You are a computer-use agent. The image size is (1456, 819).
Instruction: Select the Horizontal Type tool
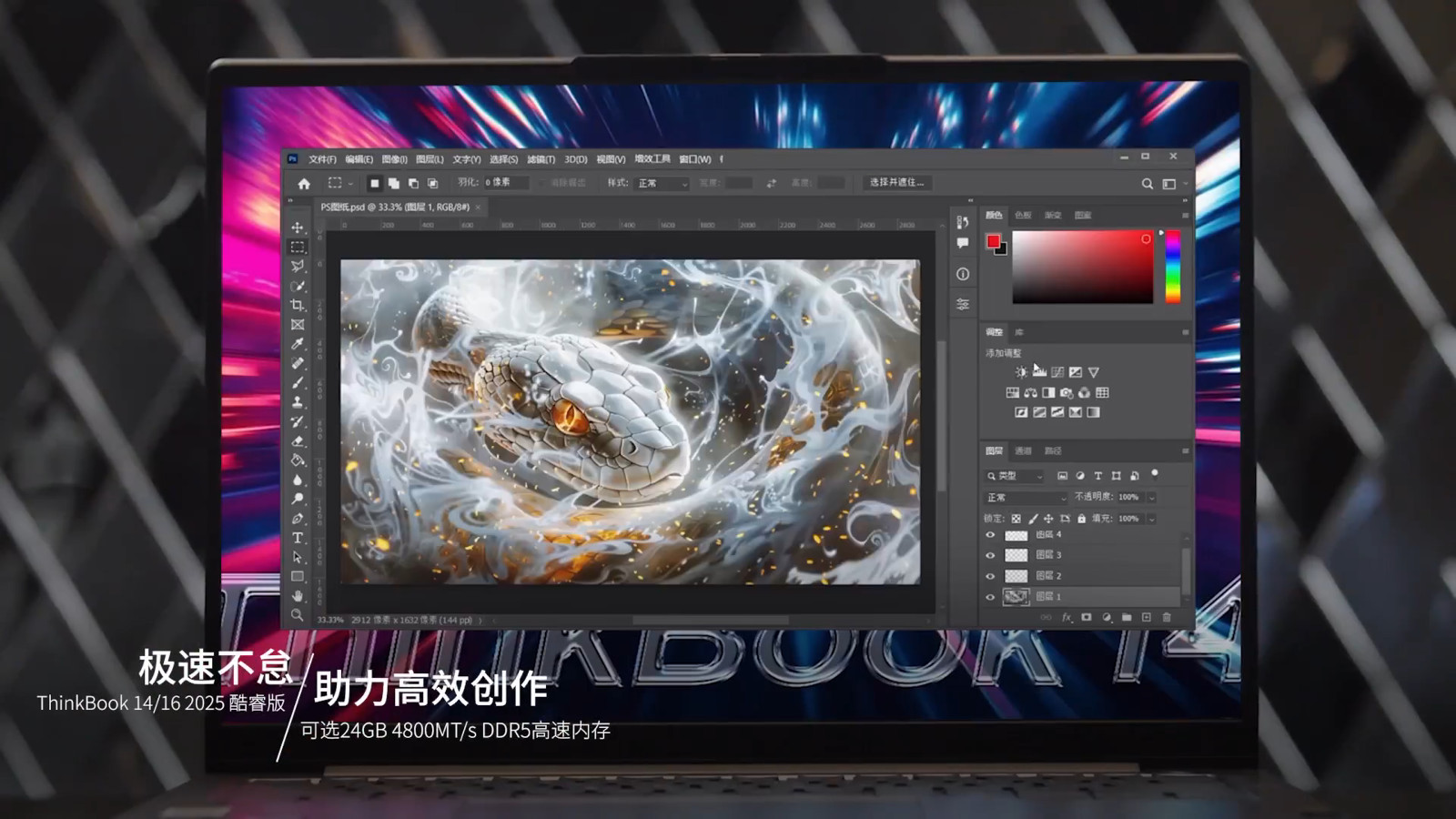tap(298, 538)
